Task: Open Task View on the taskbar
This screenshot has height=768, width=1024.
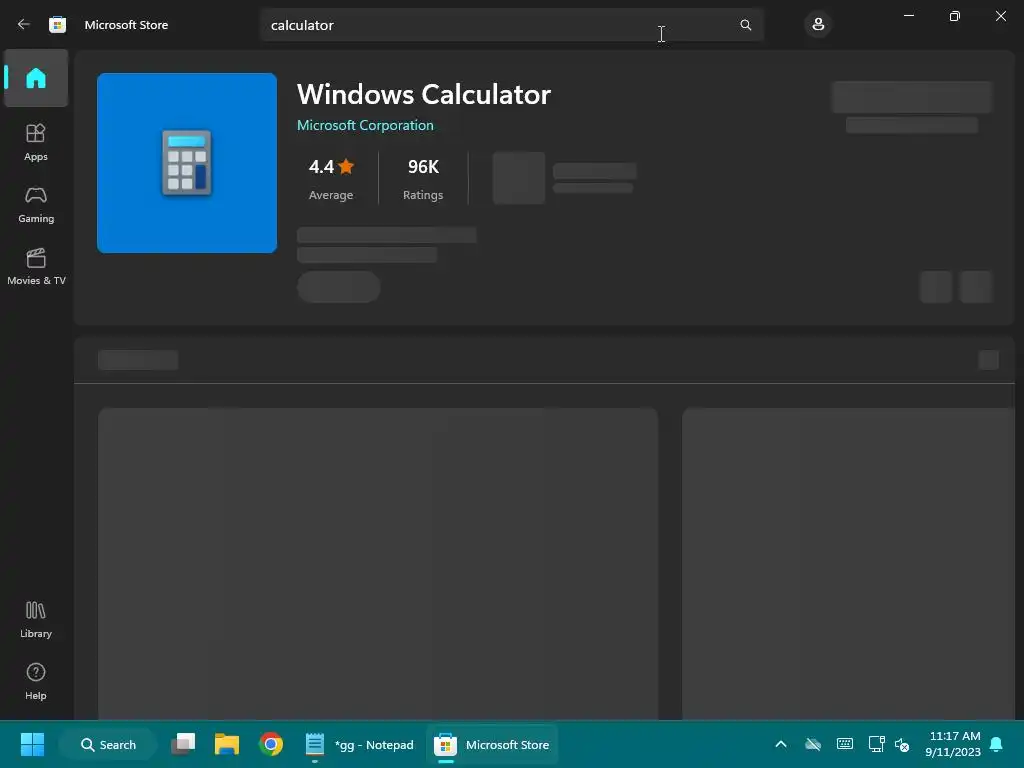Action: 184,744
